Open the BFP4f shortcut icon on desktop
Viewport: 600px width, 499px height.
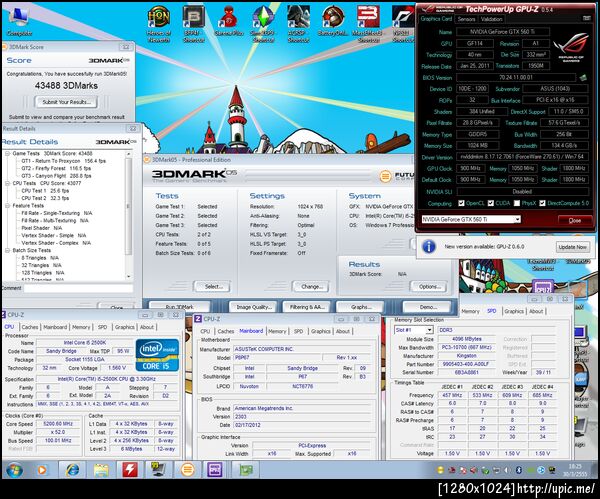coord(194,24)
